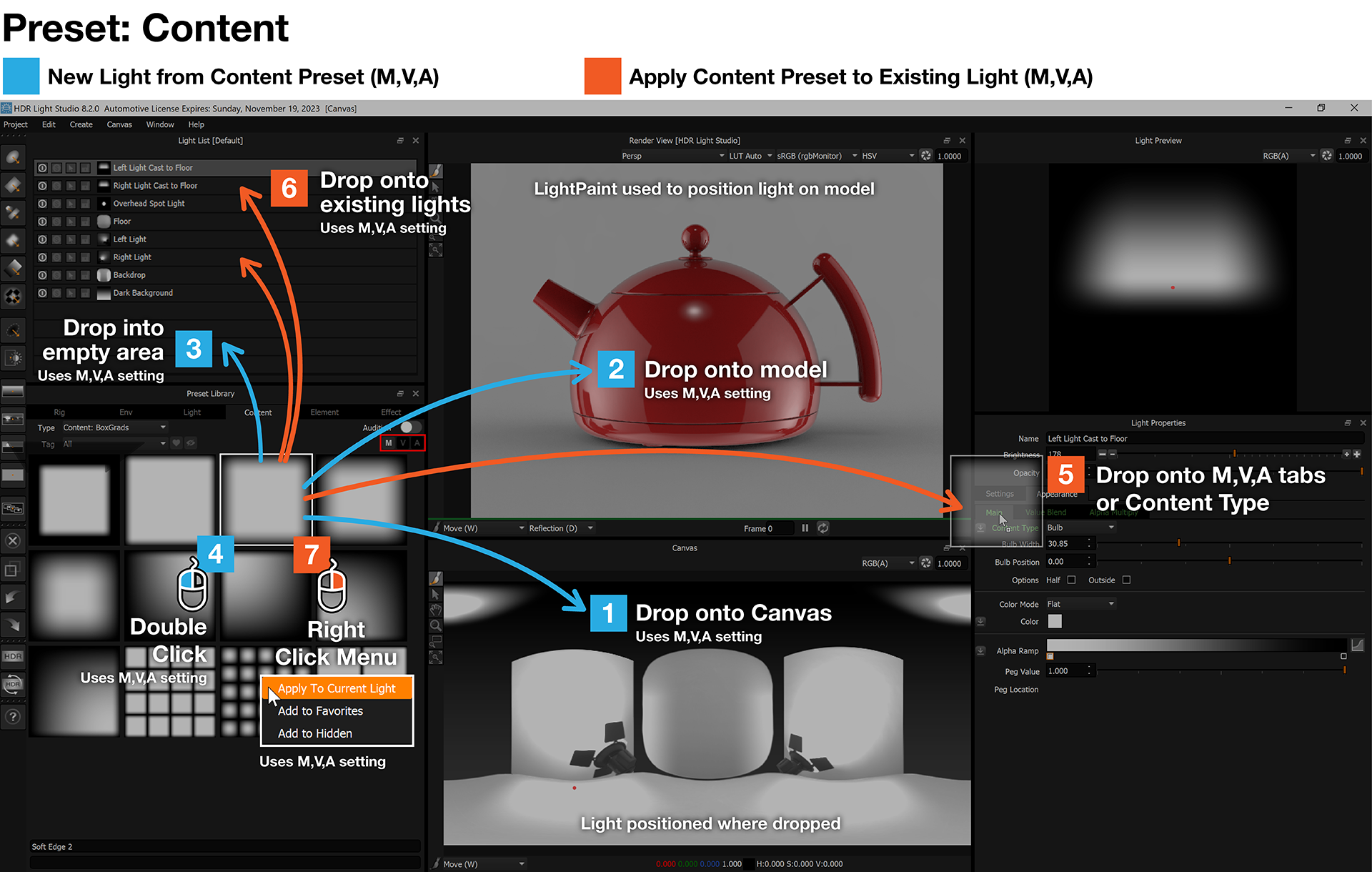1372x872 pixels.
Task: Open the Color Mode dropdown showing Flat
Action: (1080, 604)
